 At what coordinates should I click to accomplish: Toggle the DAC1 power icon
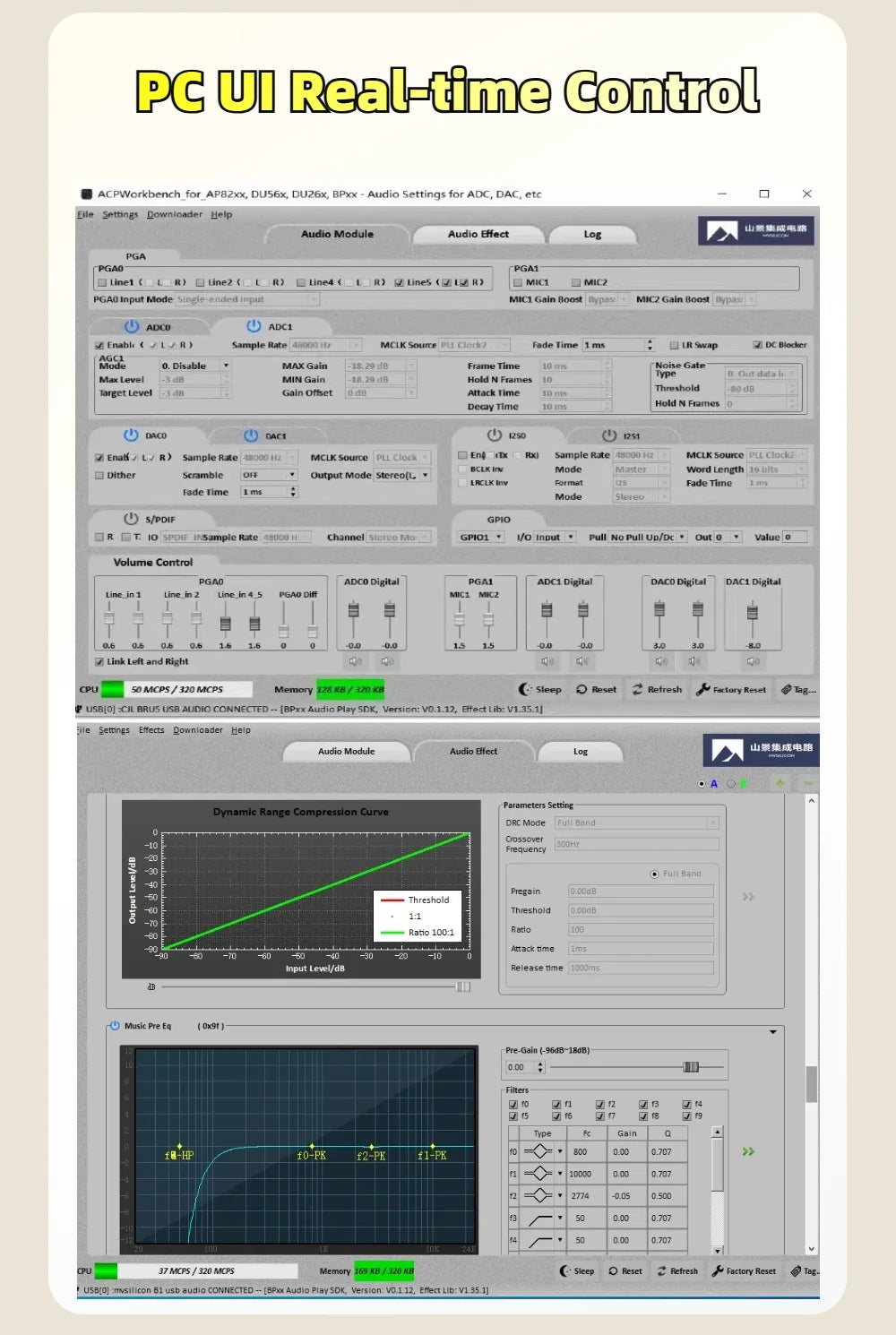(x=251, y=435)
